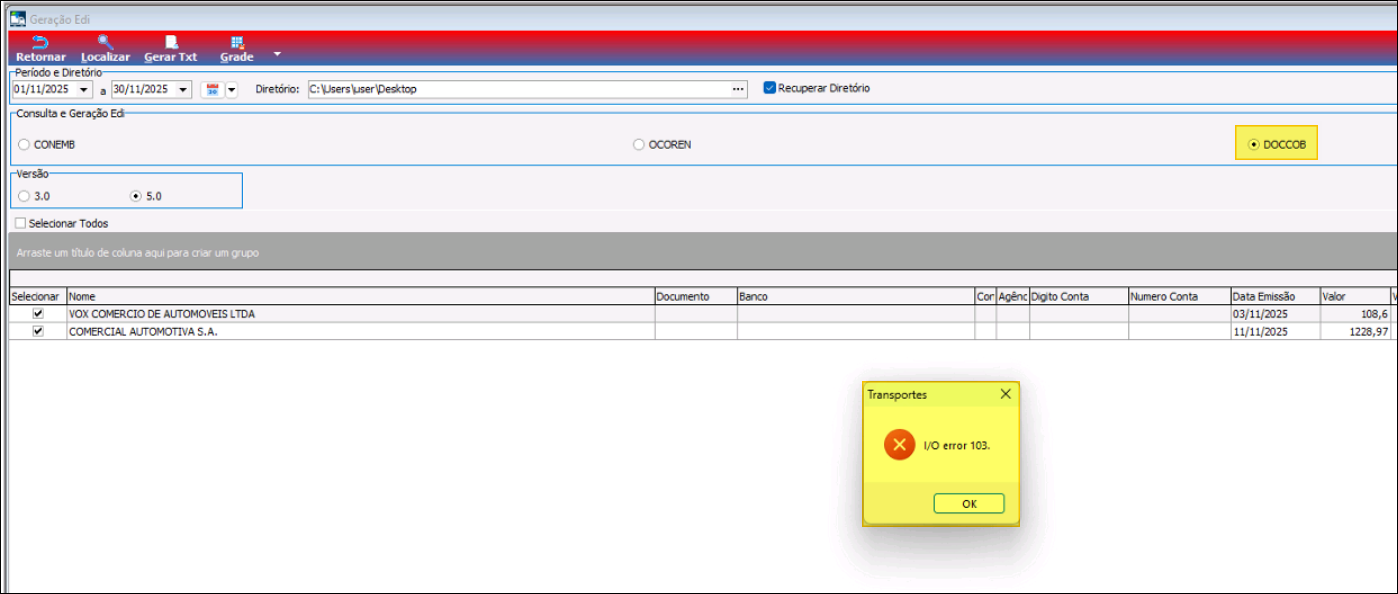Uncheck the VOX COMERCIO DE AUTOMOVEIS row

point(38,313)
